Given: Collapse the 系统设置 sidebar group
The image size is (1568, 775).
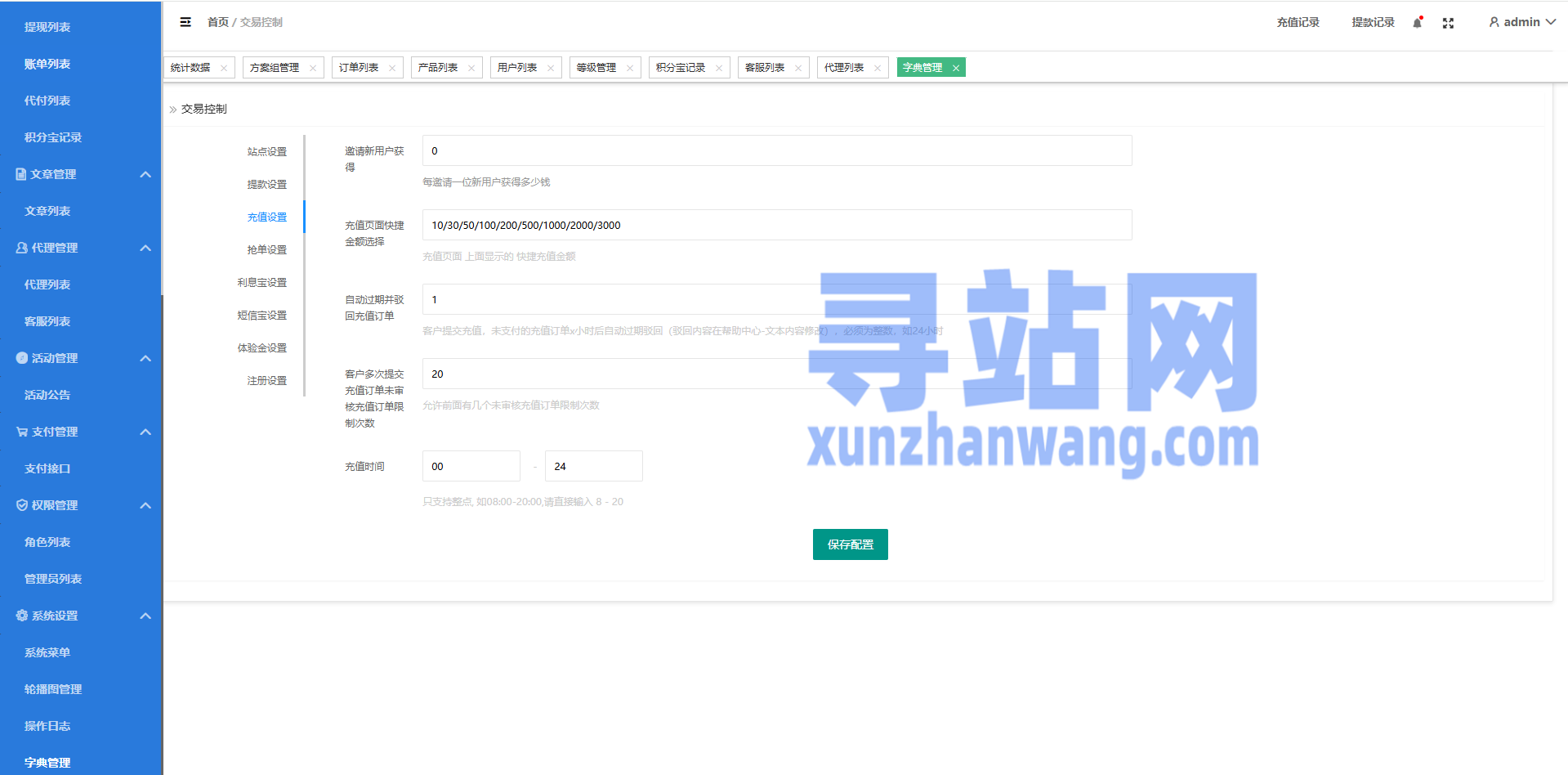Looking at the screenshot, I should pyautogui.click(x=145, y=616).
